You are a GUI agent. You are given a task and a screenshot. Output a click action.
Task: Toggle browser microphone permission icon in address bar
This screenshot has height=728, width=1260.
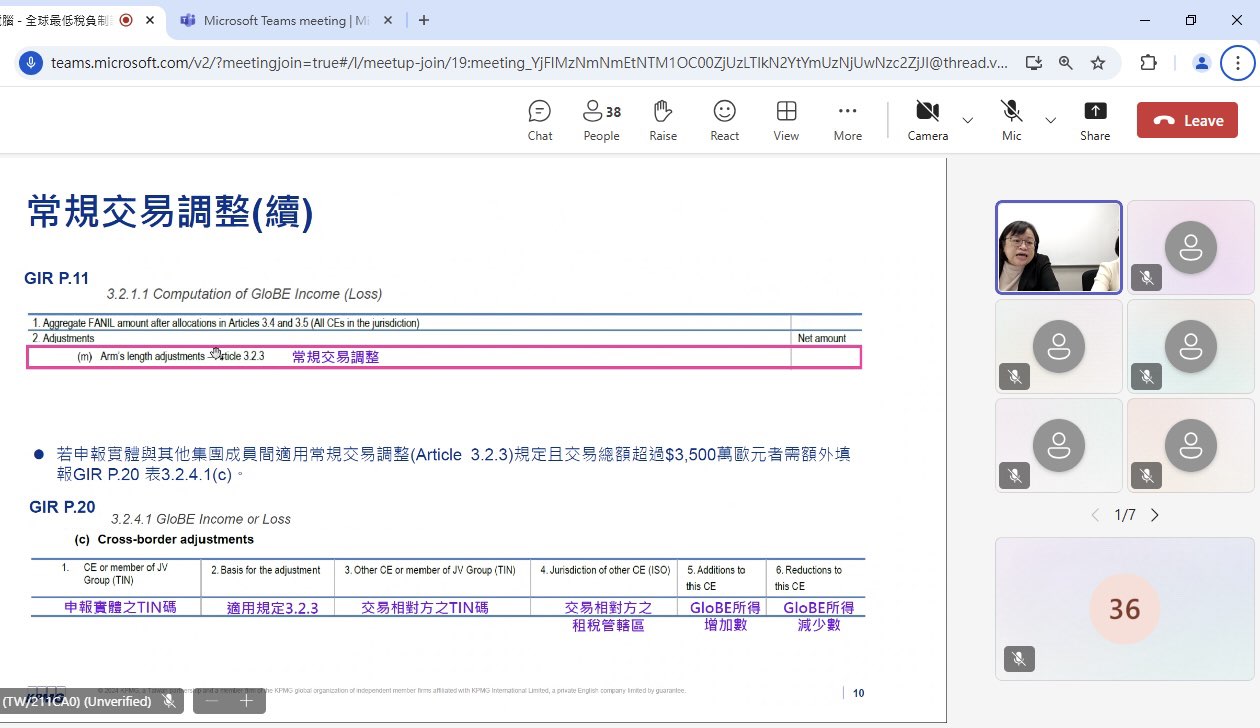[x=31, y=63]
